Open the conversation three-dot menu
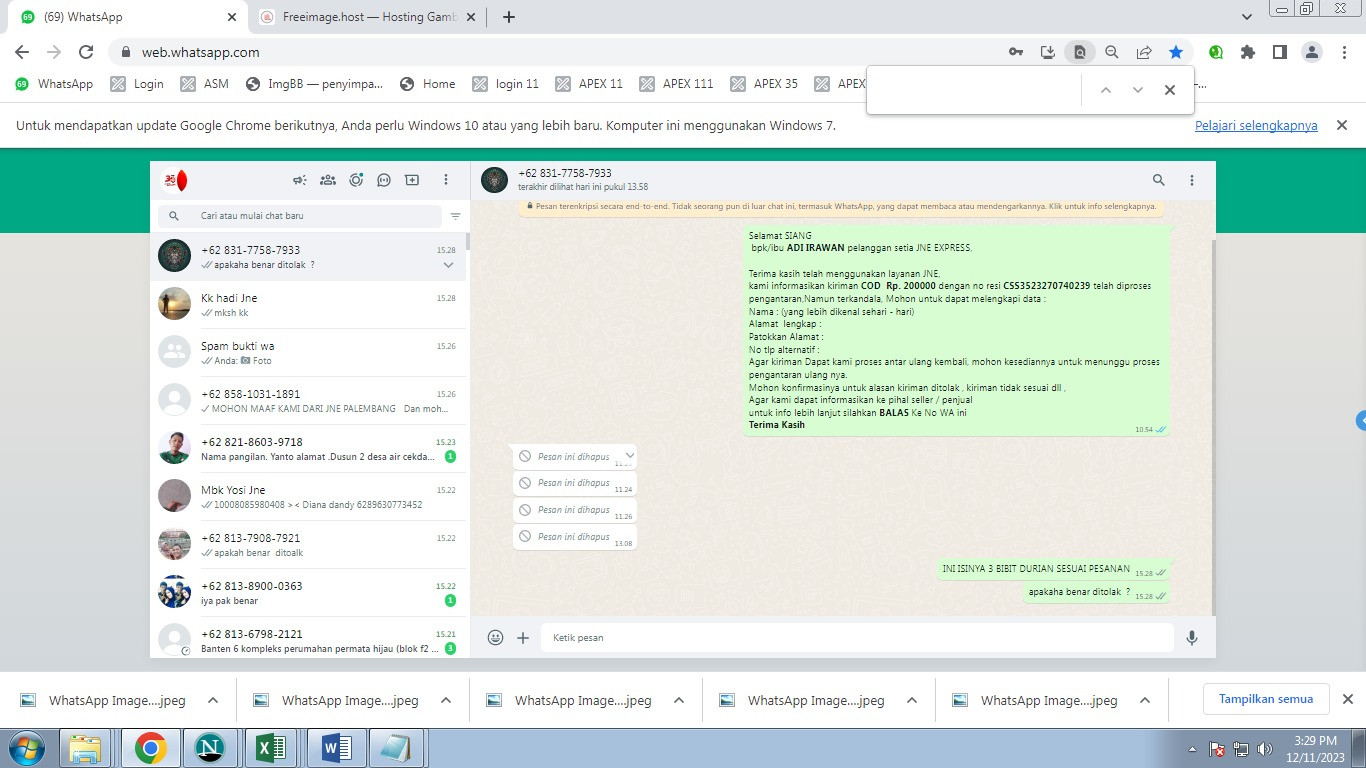 [x=1192, y=180]
